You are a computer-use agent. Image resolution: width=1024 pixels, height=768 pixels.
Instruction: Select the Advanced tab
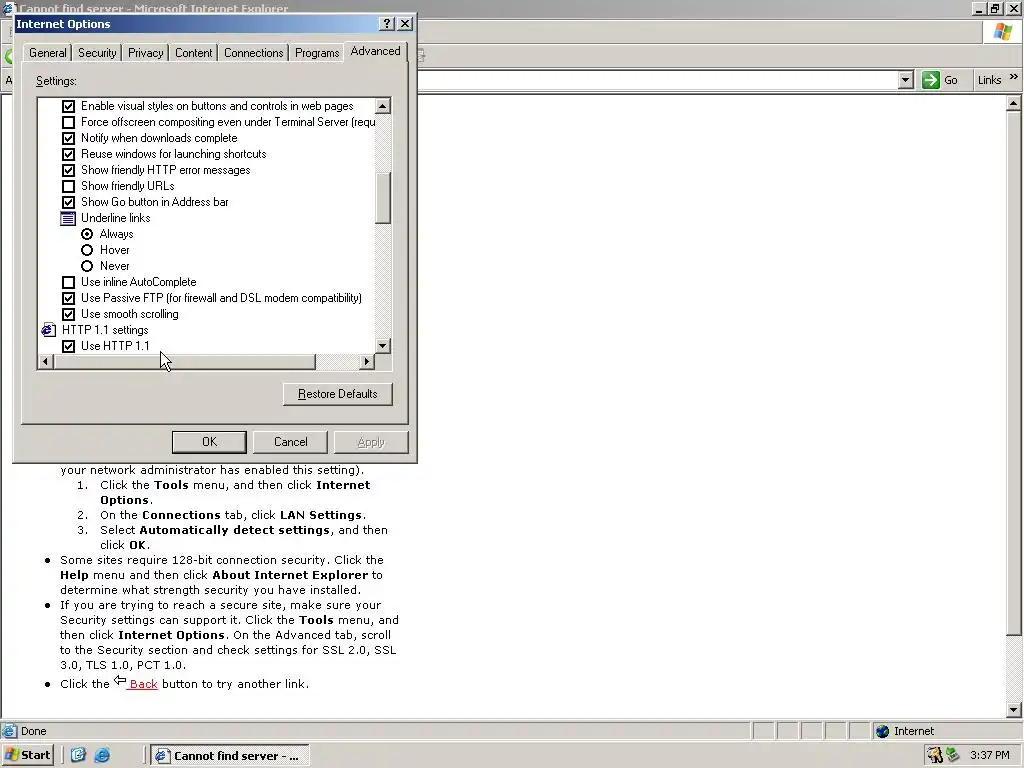[x=376, y=51]
